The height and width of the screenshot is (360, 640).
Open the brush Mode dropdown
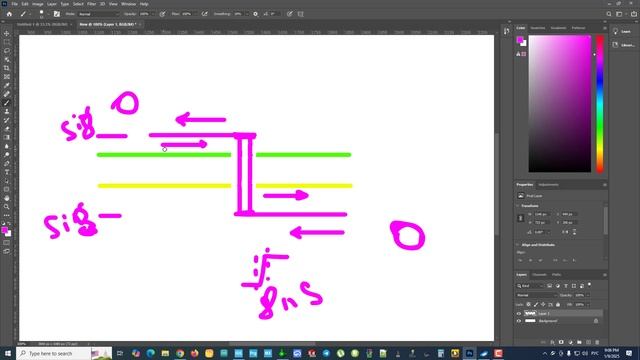point(98,14)
